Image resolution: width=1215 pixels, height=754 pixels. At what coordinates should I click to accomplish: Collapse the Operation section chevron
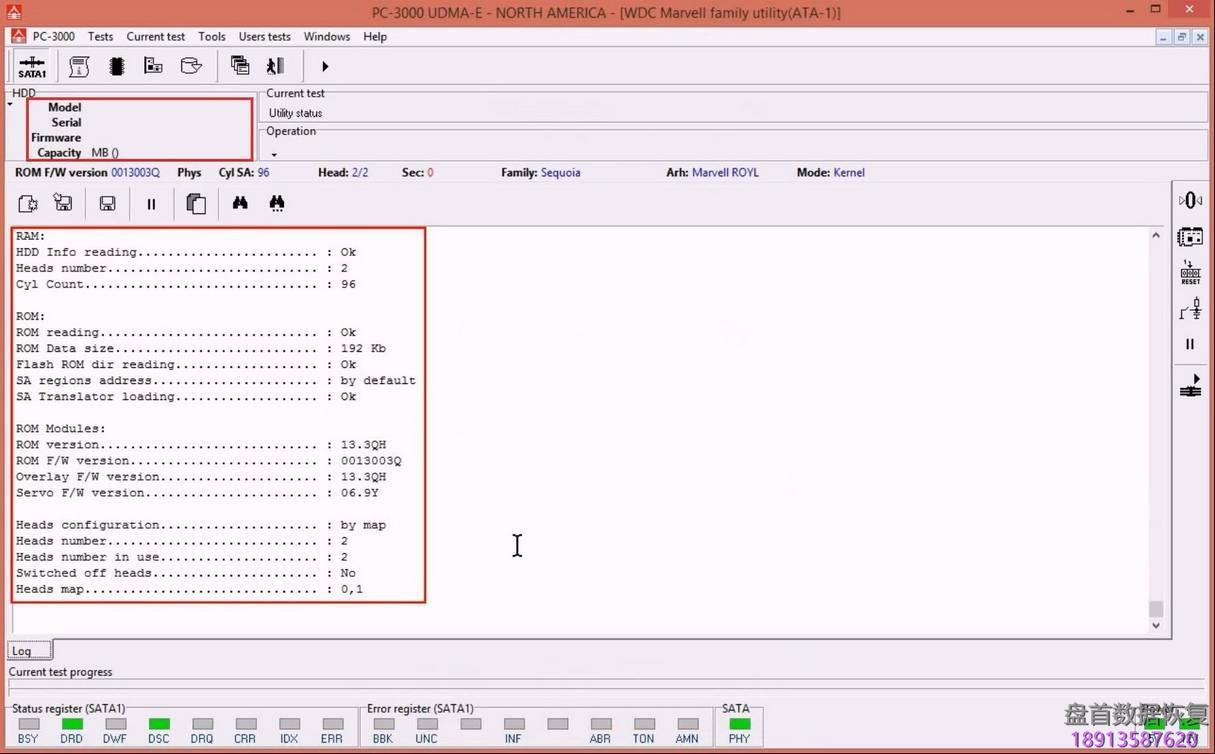coord(274,153)
